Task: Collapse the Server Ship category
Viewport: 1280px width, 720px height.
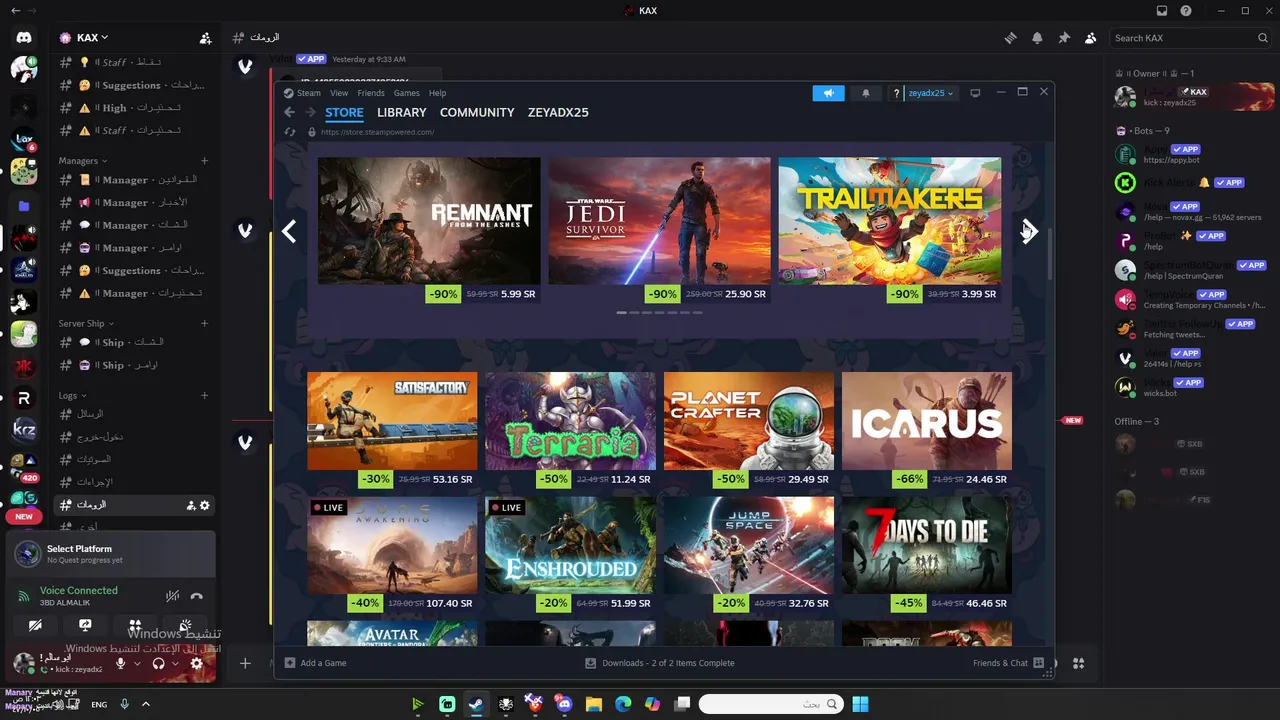Action: pos(86,323)
